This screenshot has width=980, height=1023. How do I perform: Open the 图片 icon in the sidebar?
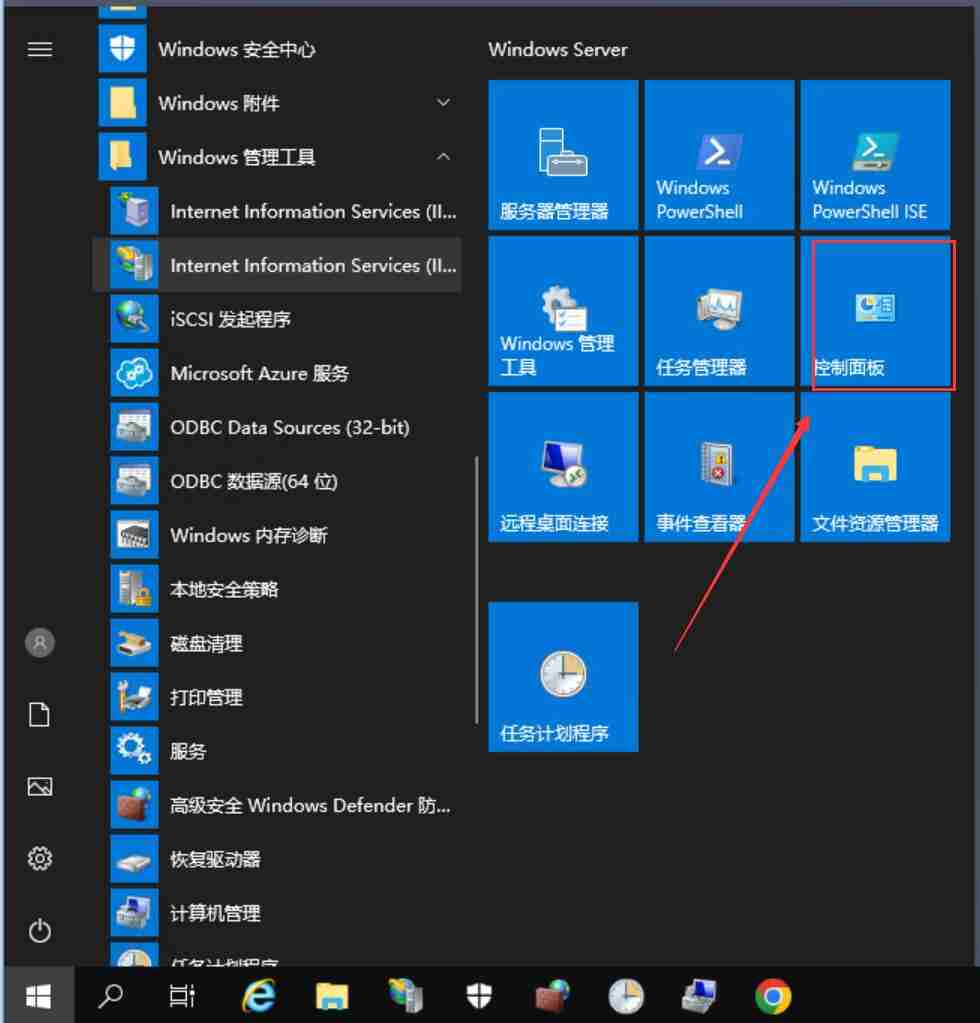[40, 787]
